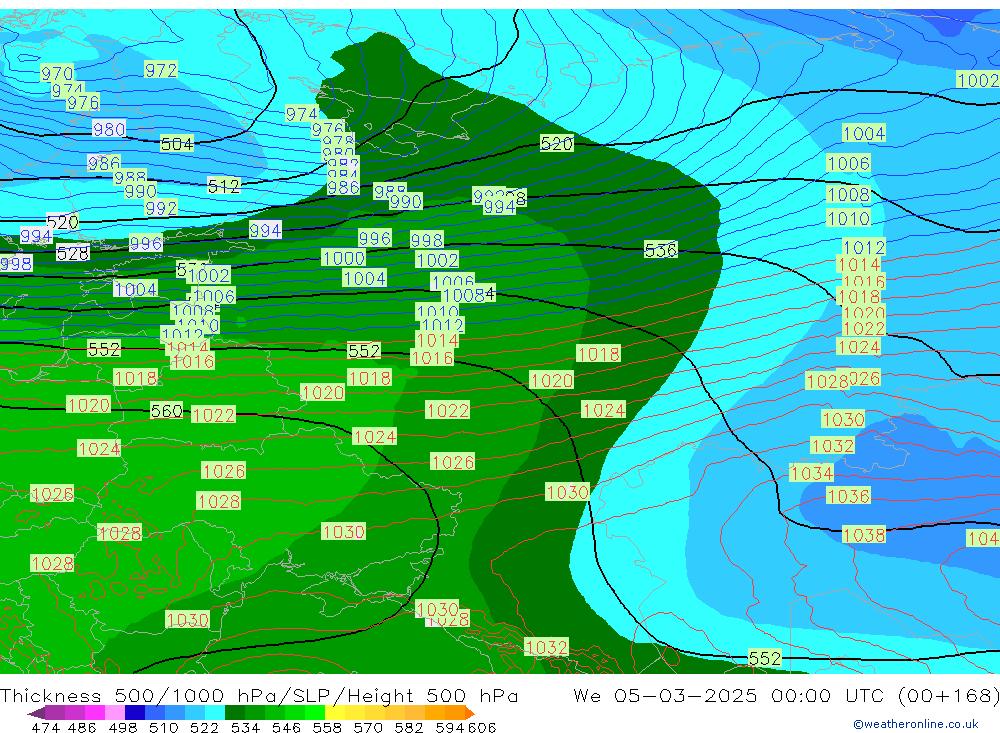
Task: Click the 992 isobar label
Action: tap(161, 208)
